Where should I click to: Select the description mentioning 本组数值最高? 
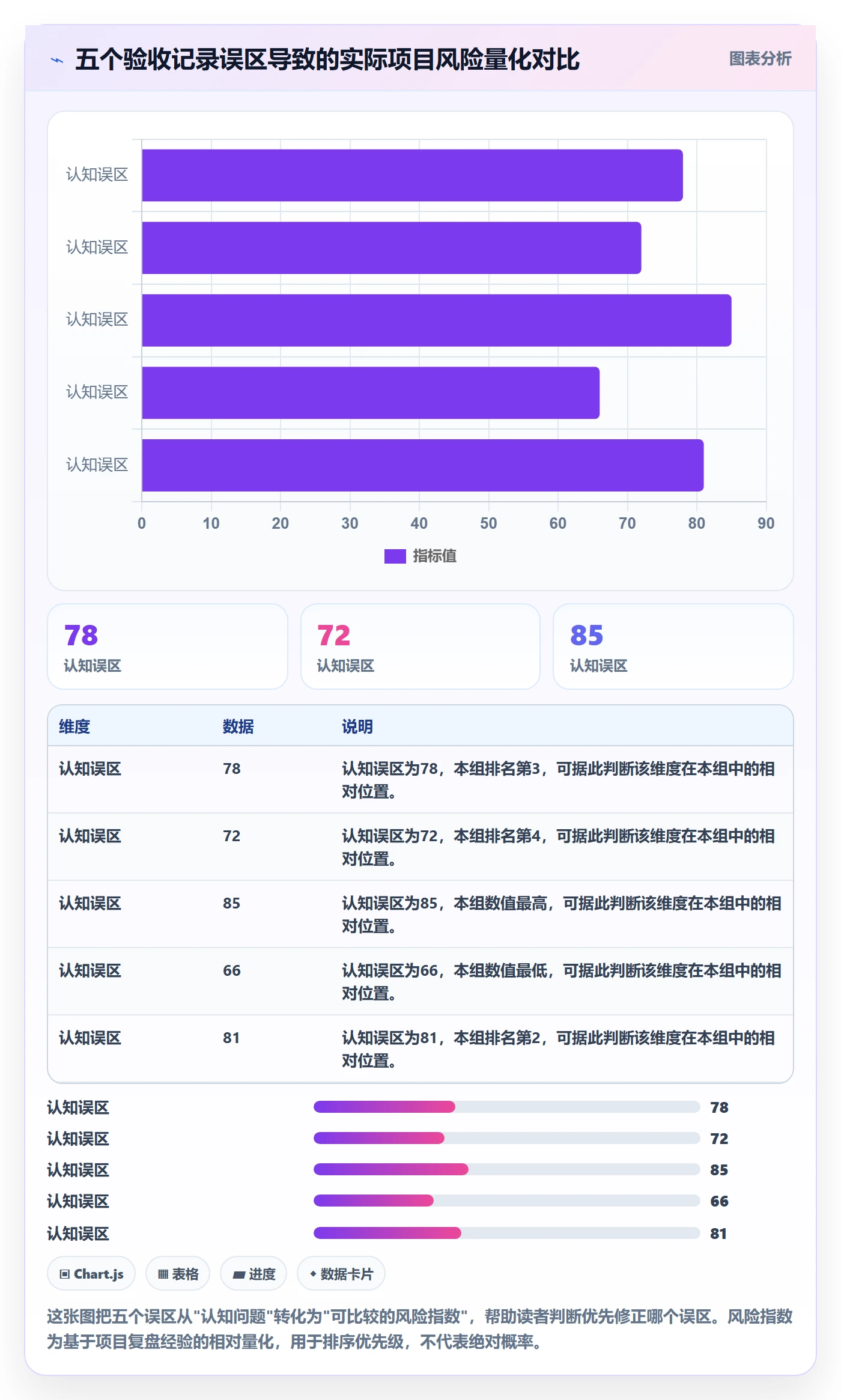point(562,915)
